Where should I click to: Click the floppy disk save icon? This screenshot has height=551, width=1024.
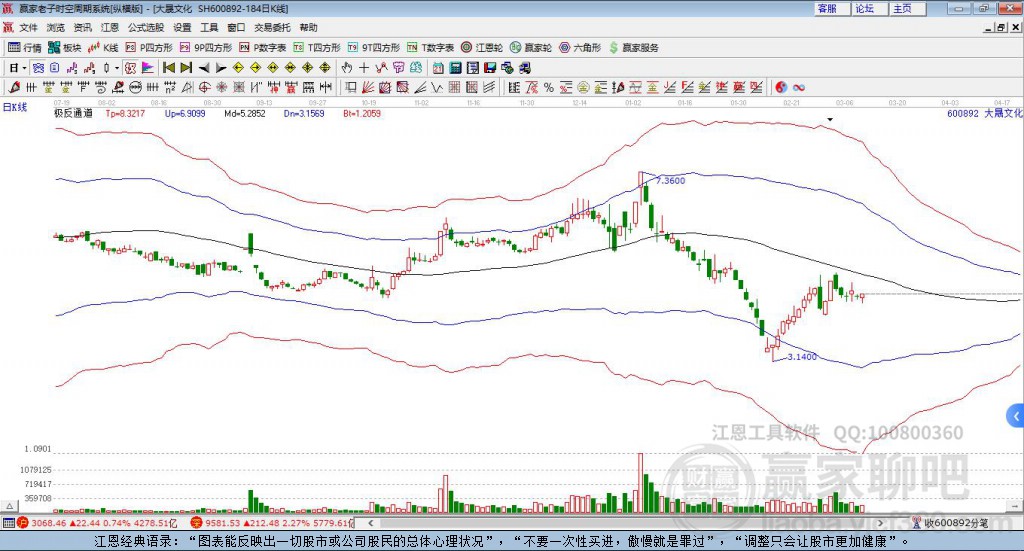pos(490,67)
